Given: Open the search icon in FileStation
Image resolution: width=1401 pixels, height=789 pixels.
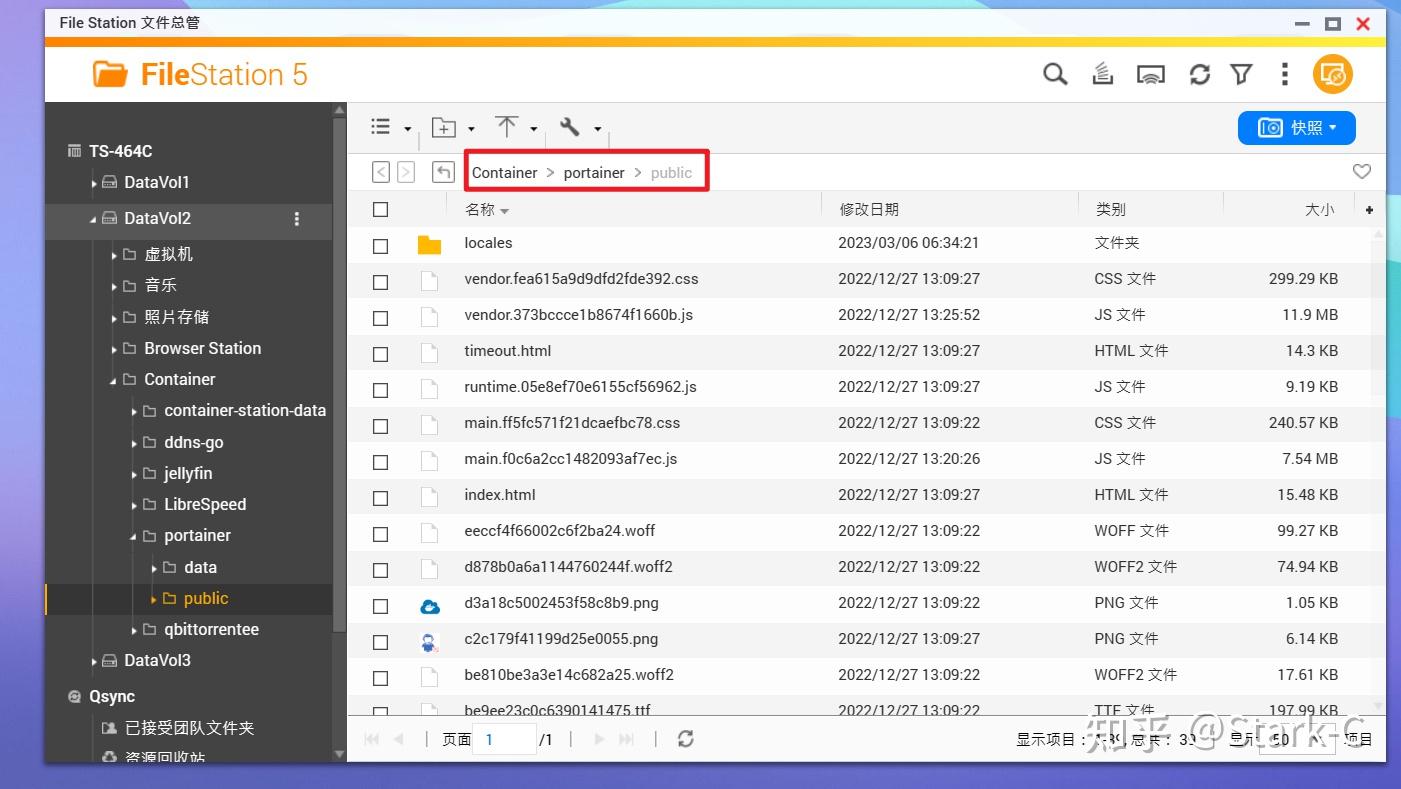Looking at the screenshot, I should [x=1054, y=73].
